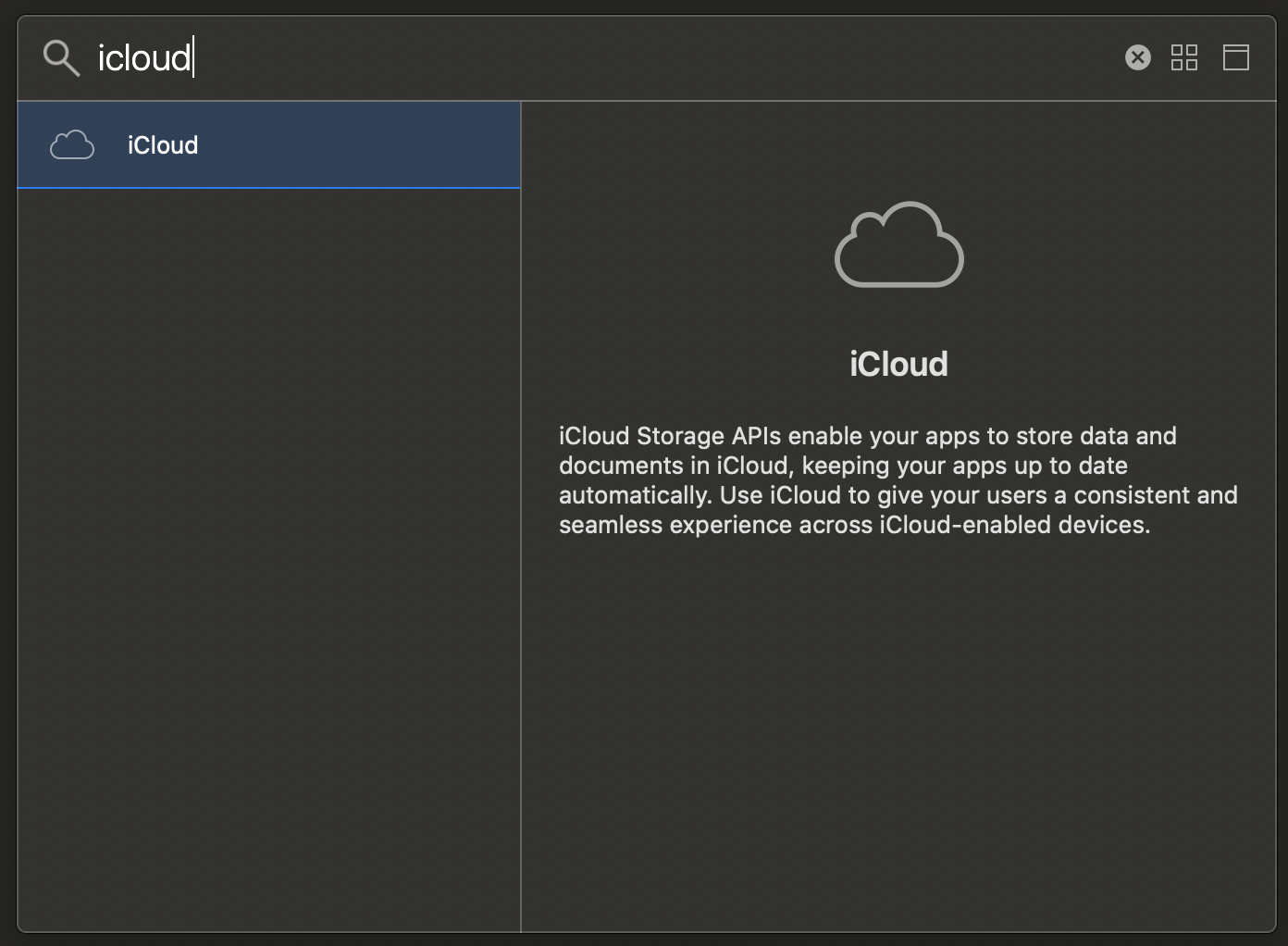Click the magnifying glass search icon
This screenshot has width=1288, height=946.
(61, 57)
